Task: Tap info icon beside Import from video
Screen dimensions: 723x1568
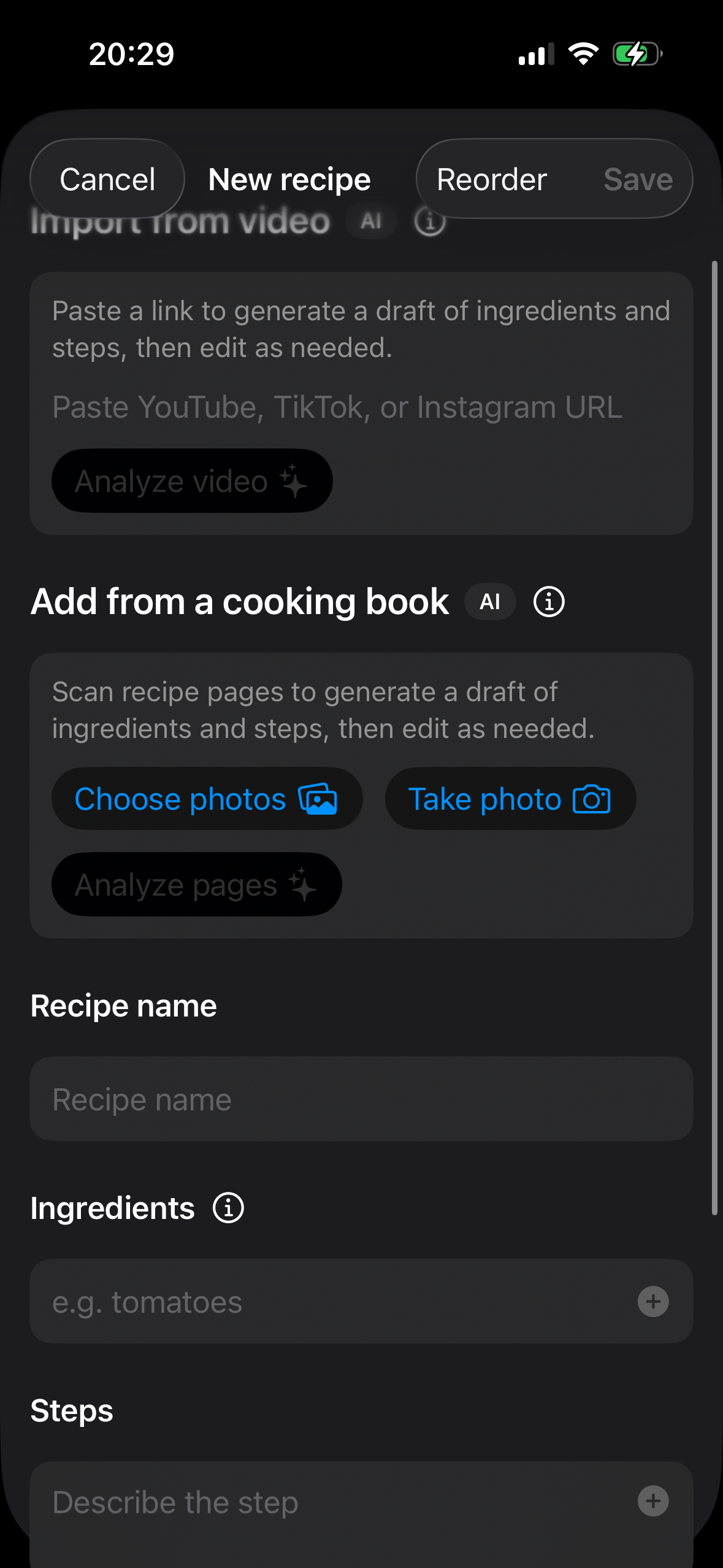Action: 430,221
